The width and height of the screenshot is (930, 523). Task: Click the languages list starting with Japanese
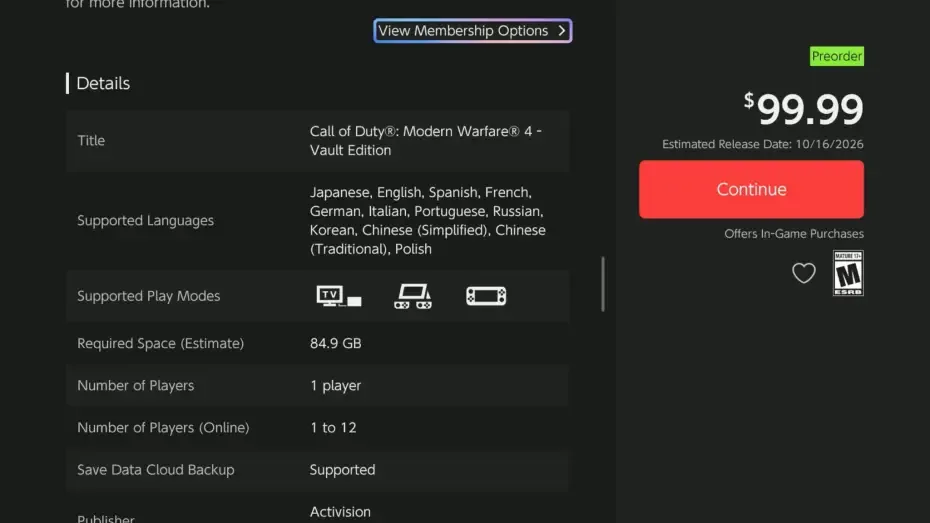pos(427,221)
